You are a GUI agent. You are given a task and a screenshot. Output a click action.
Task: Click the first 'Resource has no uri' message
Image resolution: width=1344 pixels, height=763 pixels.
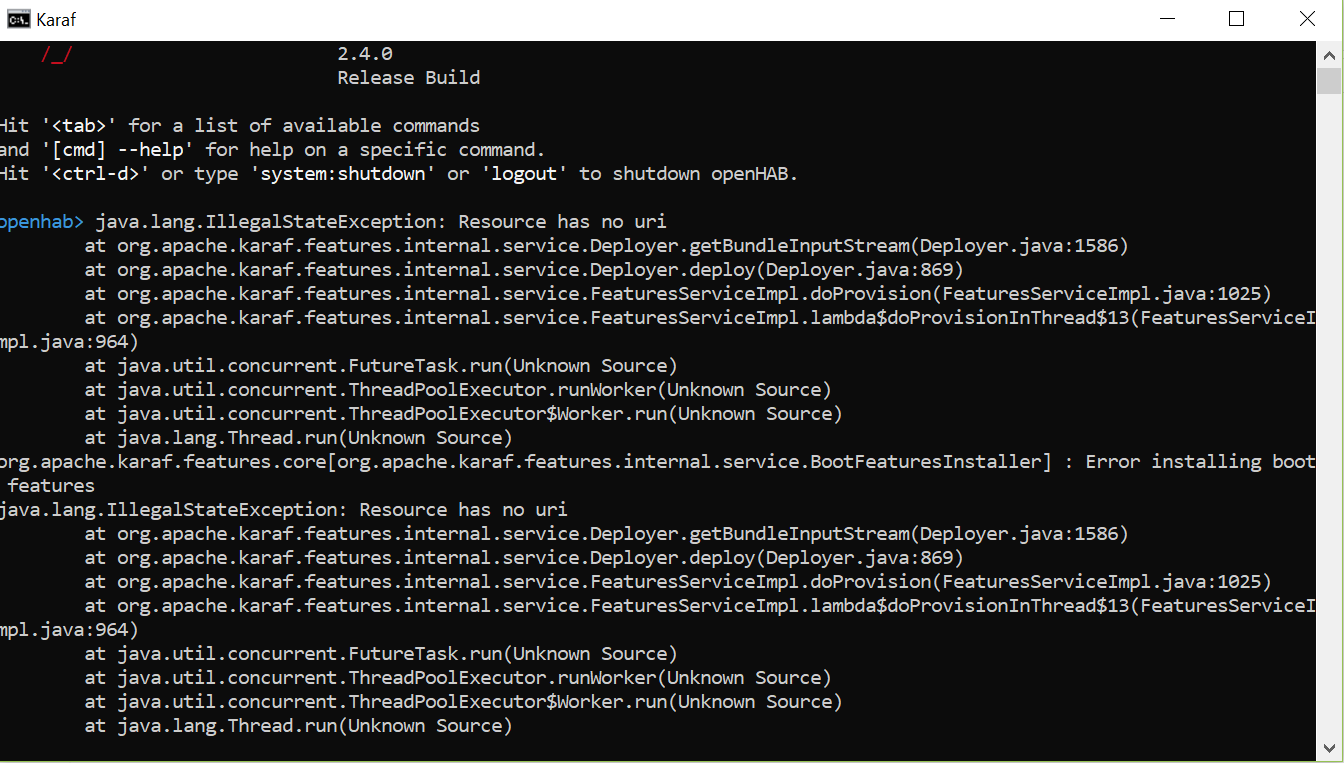(562, 222)
